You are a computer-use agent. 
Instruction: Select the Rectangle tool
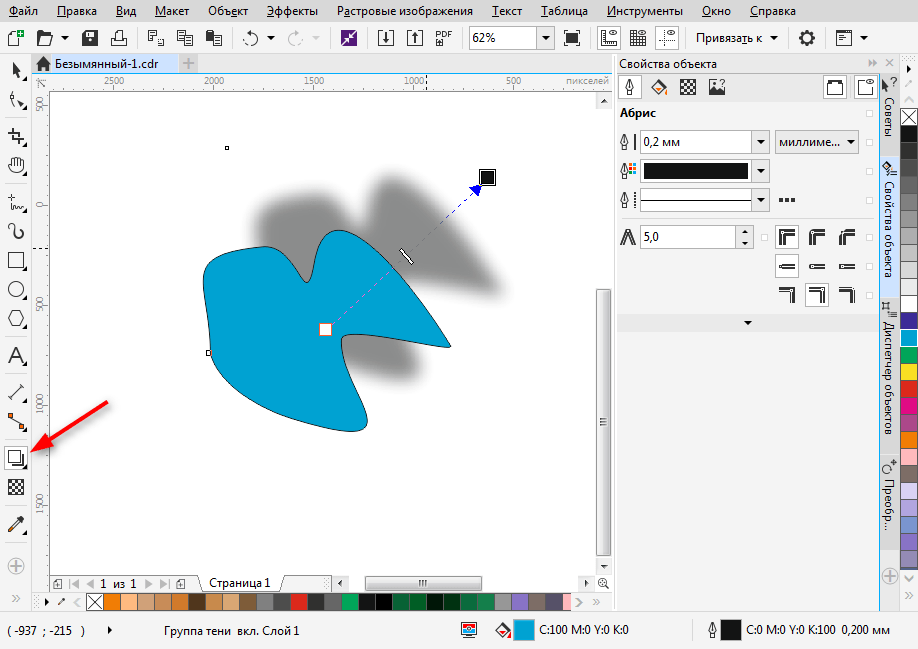coord(16,261)
